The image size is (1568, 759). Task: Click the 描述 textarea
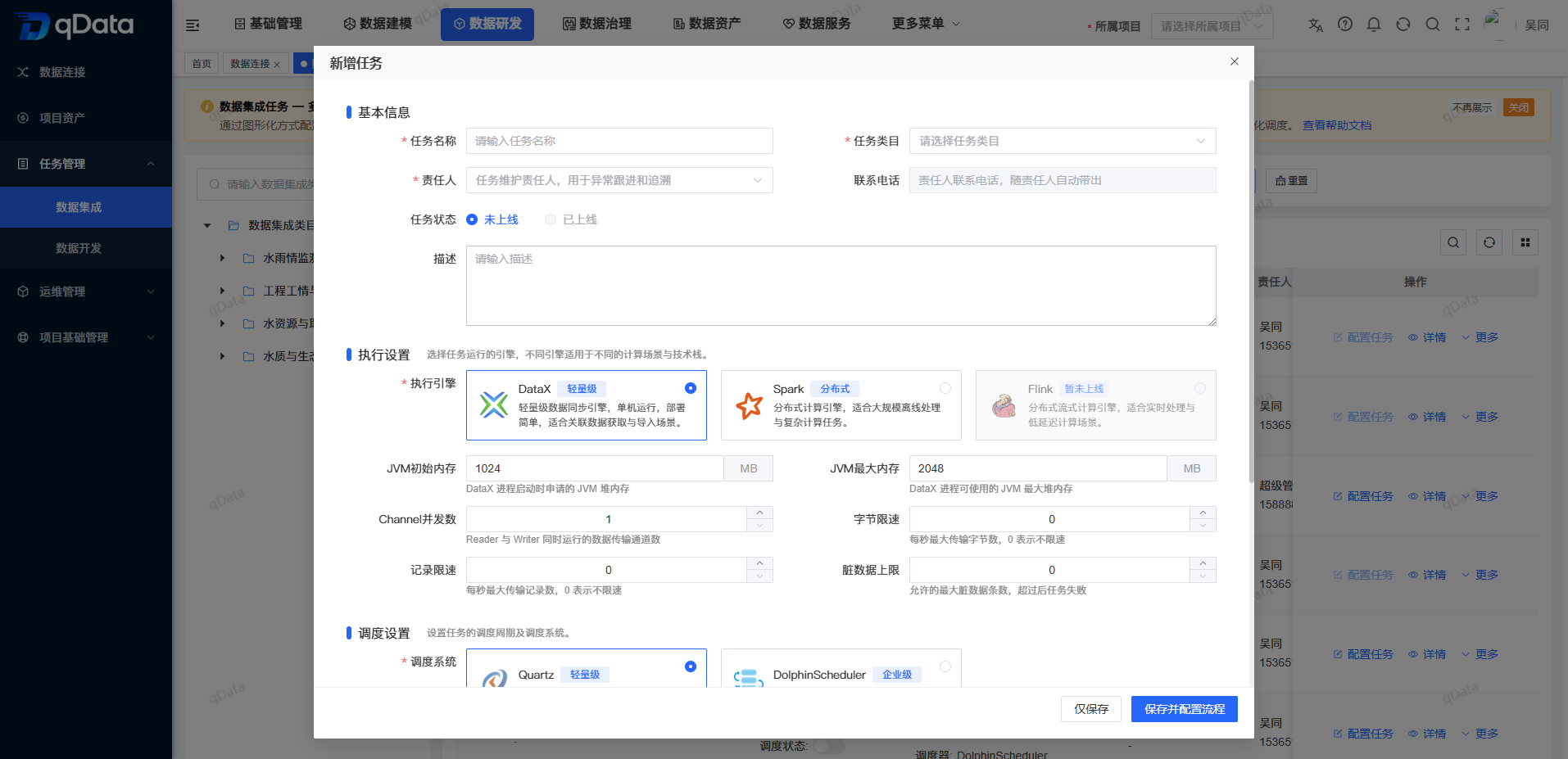[x=841, y=286]
